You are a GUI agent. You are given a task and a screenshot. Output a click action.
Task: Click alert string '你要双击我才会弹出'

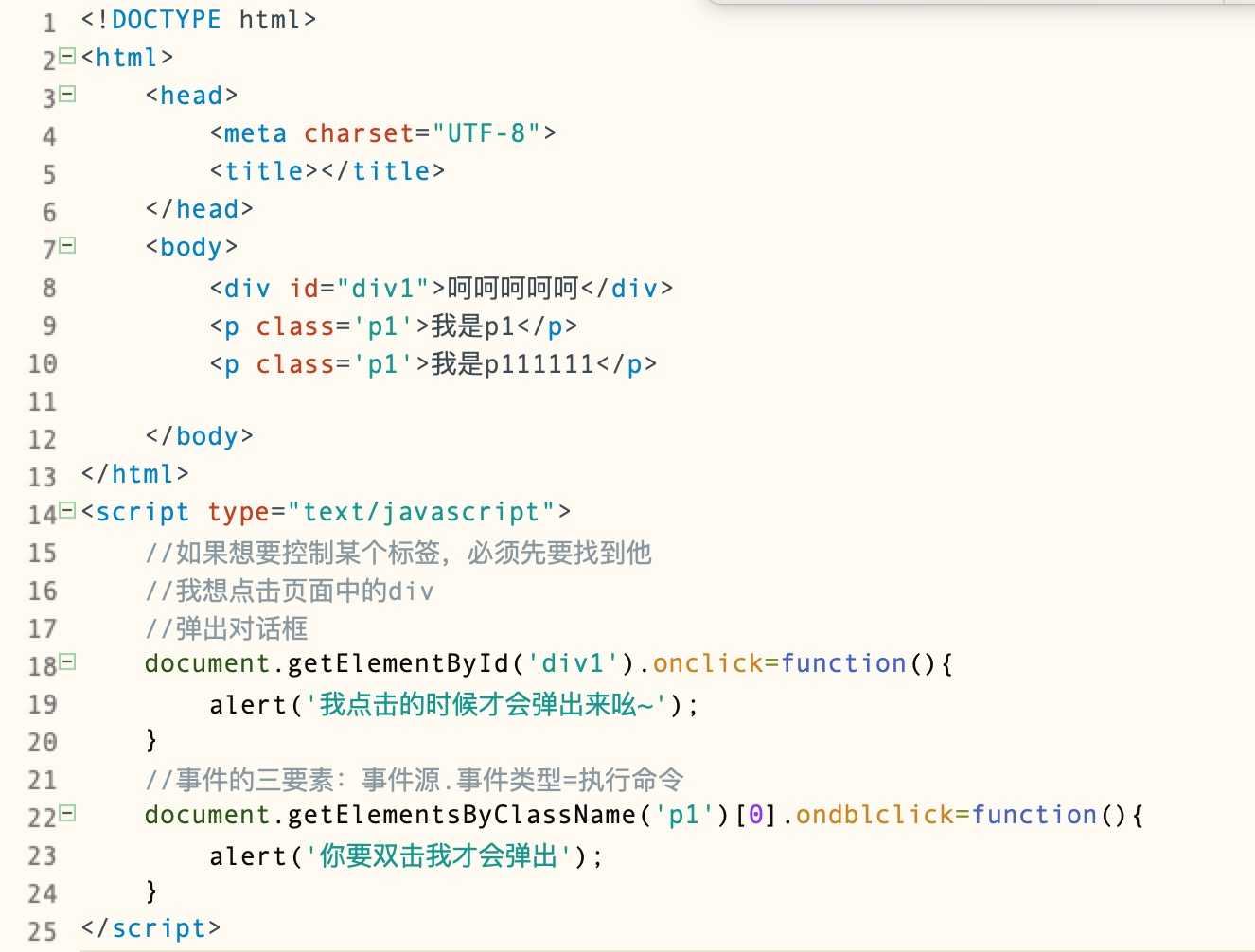[x=439, y=855]
